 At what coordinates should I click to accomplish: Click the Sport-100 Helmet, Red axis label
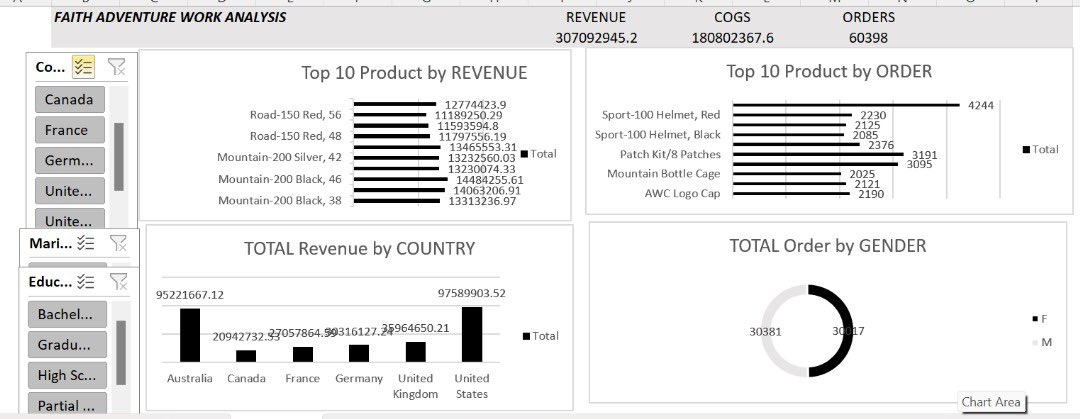pos(661,114)
